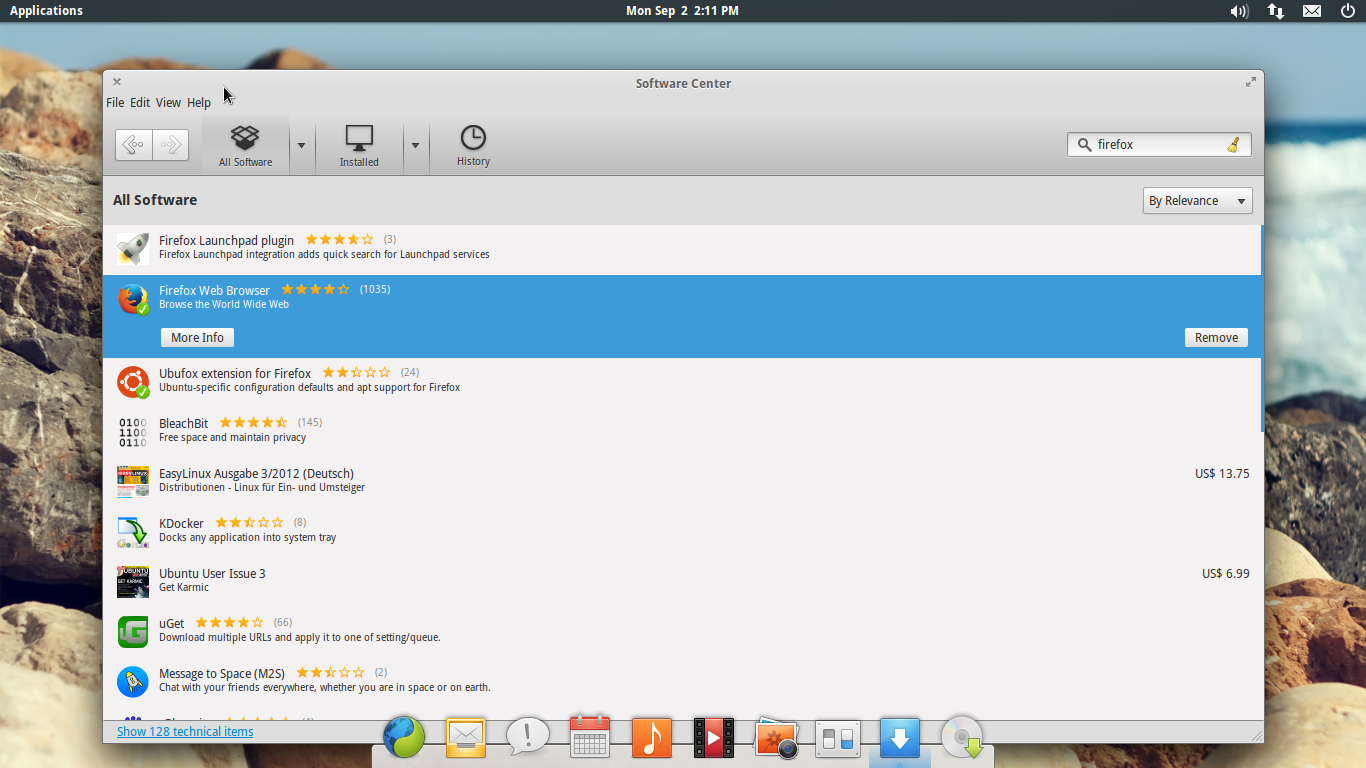Maximize the Software Center window
The width and height of the screenshot is (1366, 768).
tap(1250, 82)
